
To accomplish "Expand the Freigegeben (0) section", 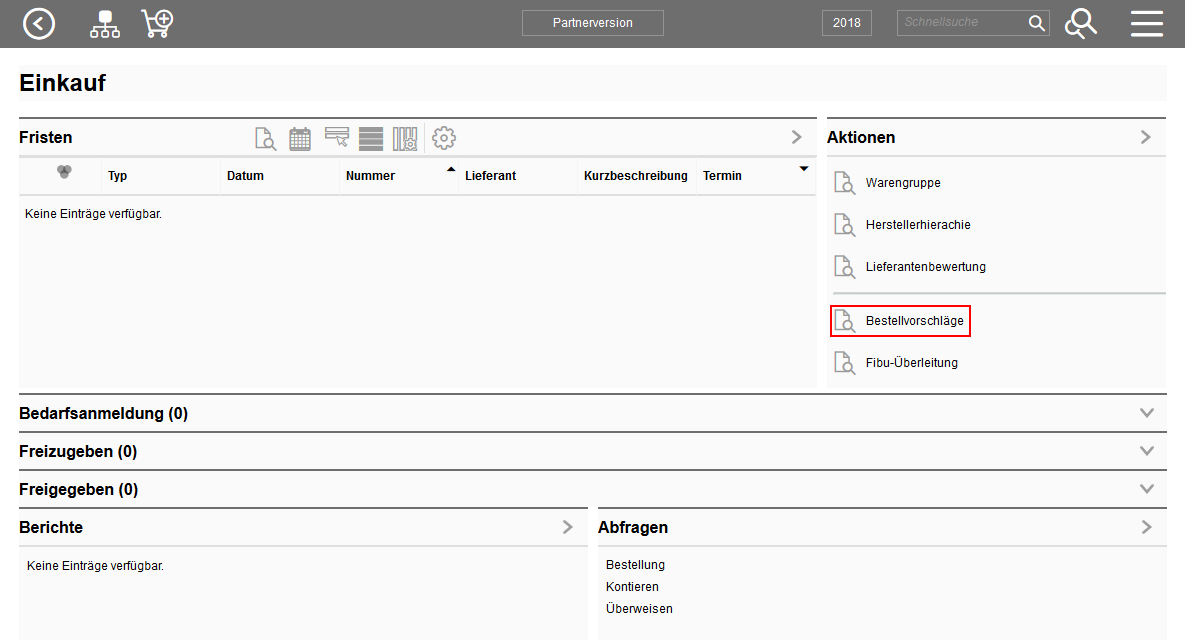I will tap(1146, 489).
